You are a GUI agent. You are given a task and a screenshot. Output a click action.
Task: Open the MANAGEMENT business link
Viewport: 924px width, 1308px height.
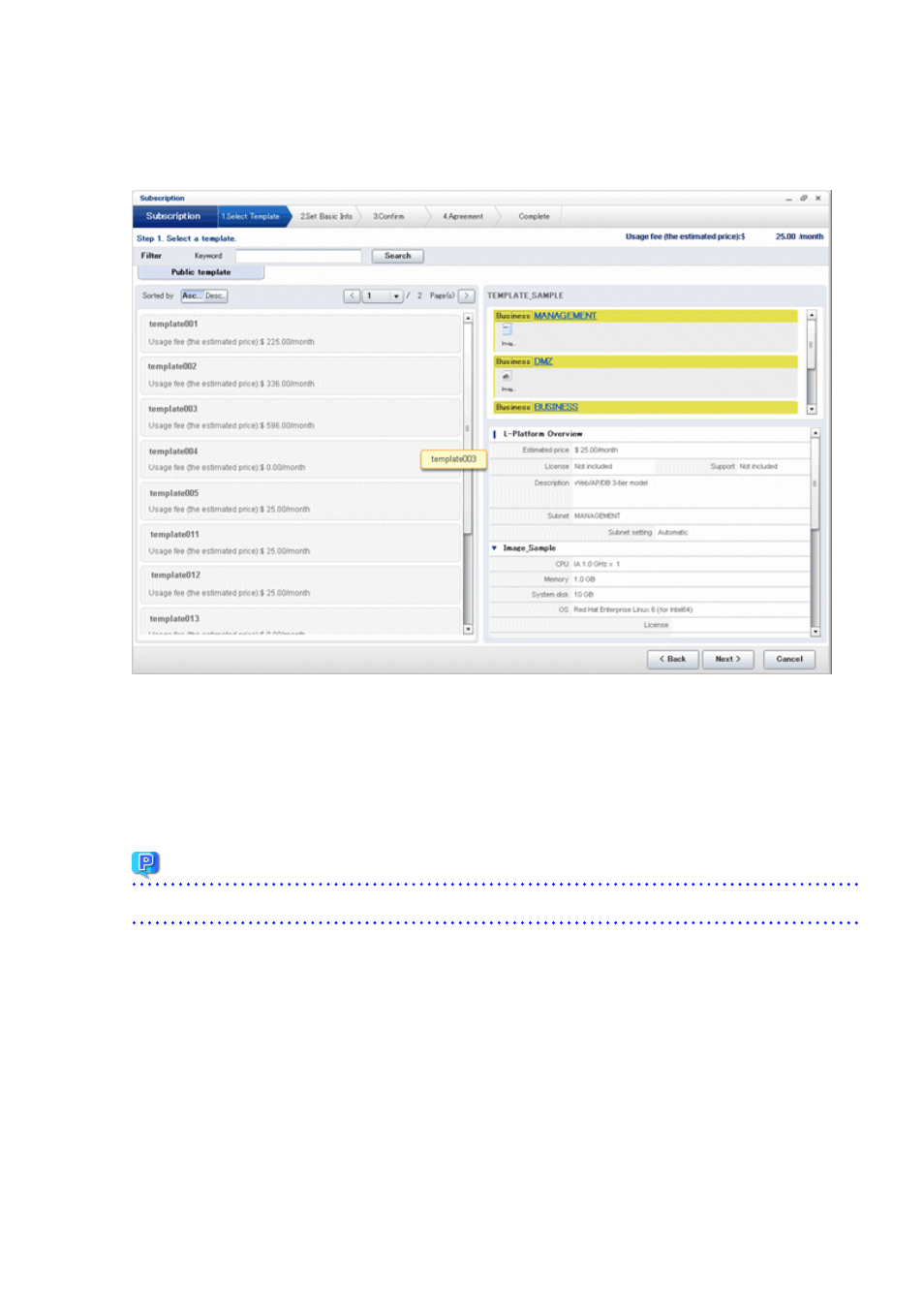pos(564,315)
